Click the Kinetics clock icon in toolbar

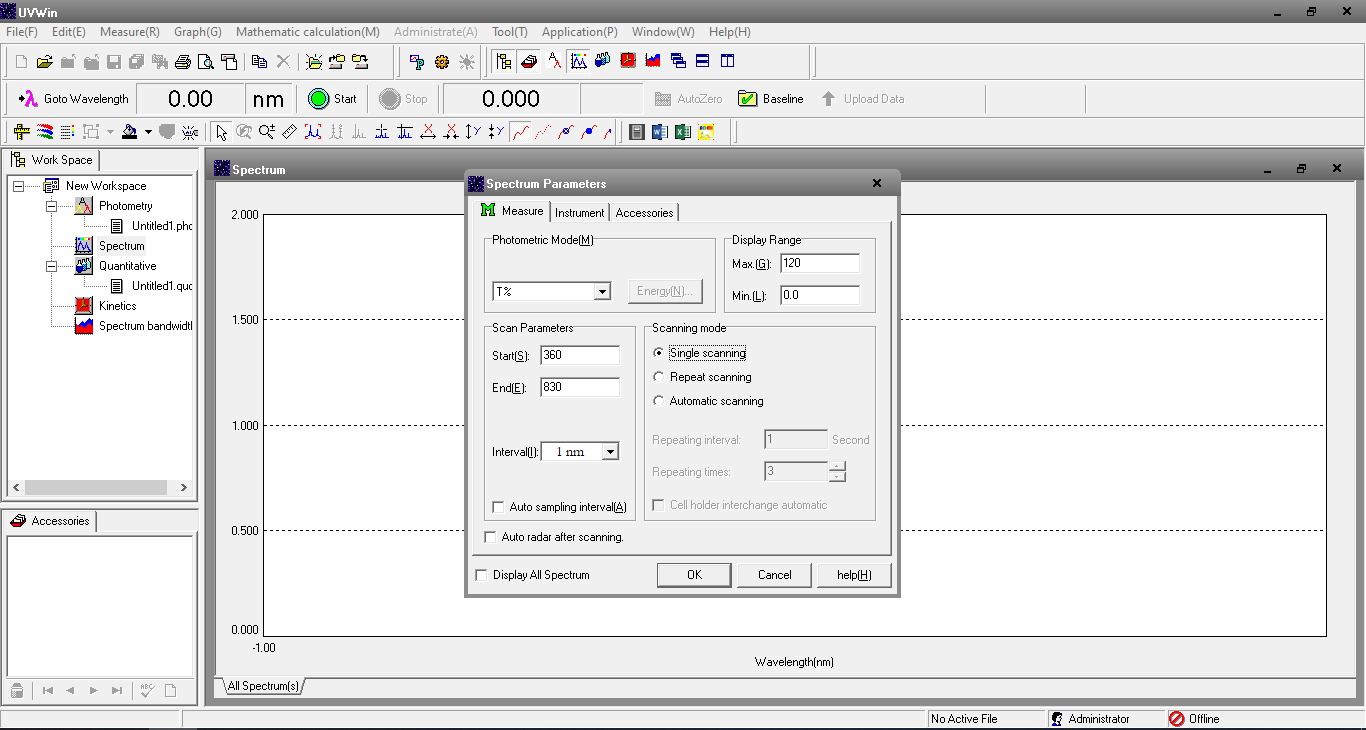628,61
